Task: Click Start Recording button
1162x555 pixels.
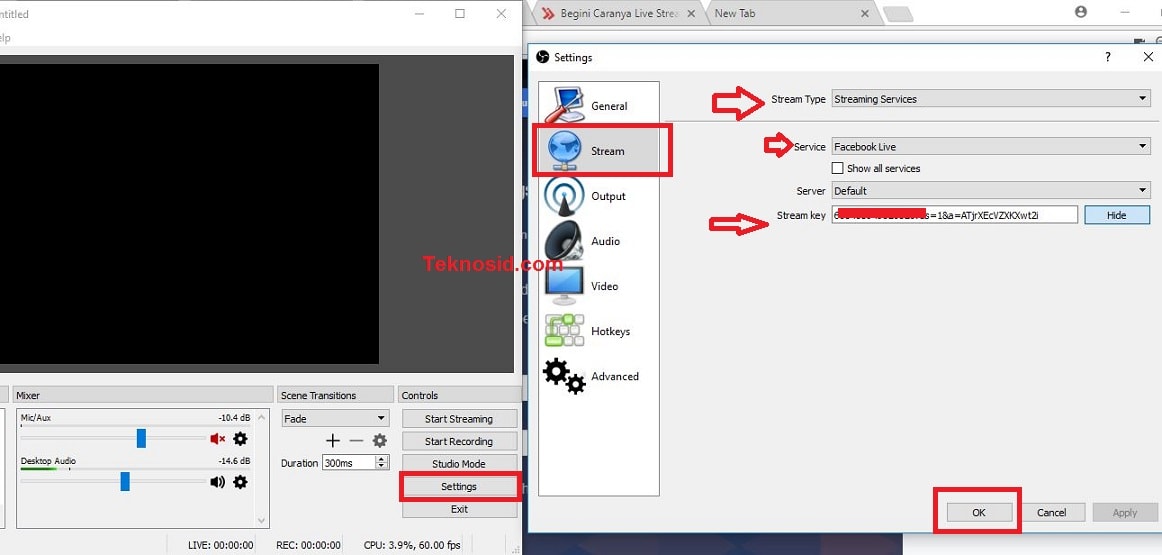Action: tap(459, 441)
